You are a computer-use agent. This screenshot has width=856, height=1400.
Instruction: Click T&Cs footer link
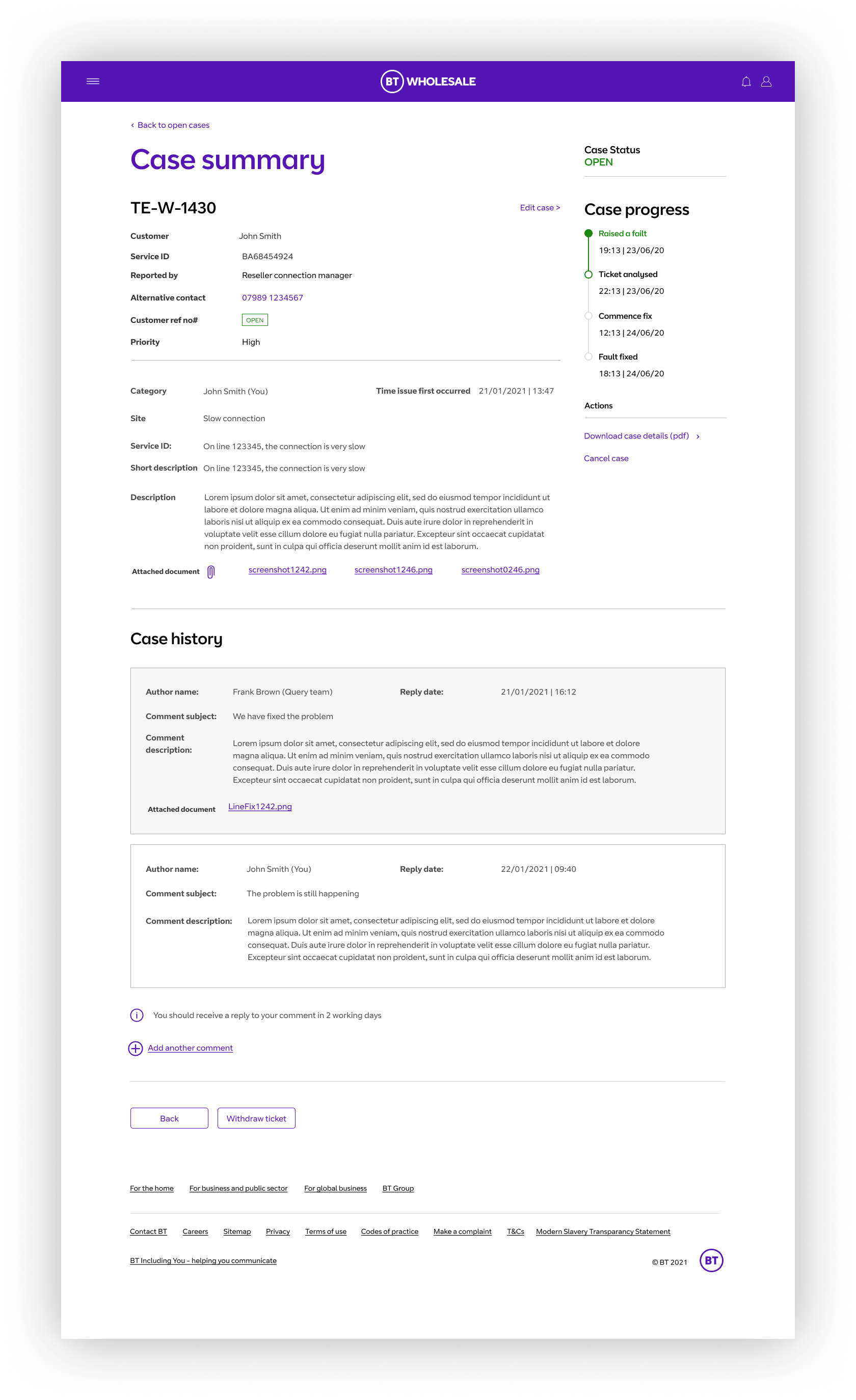click(516, 1231)
